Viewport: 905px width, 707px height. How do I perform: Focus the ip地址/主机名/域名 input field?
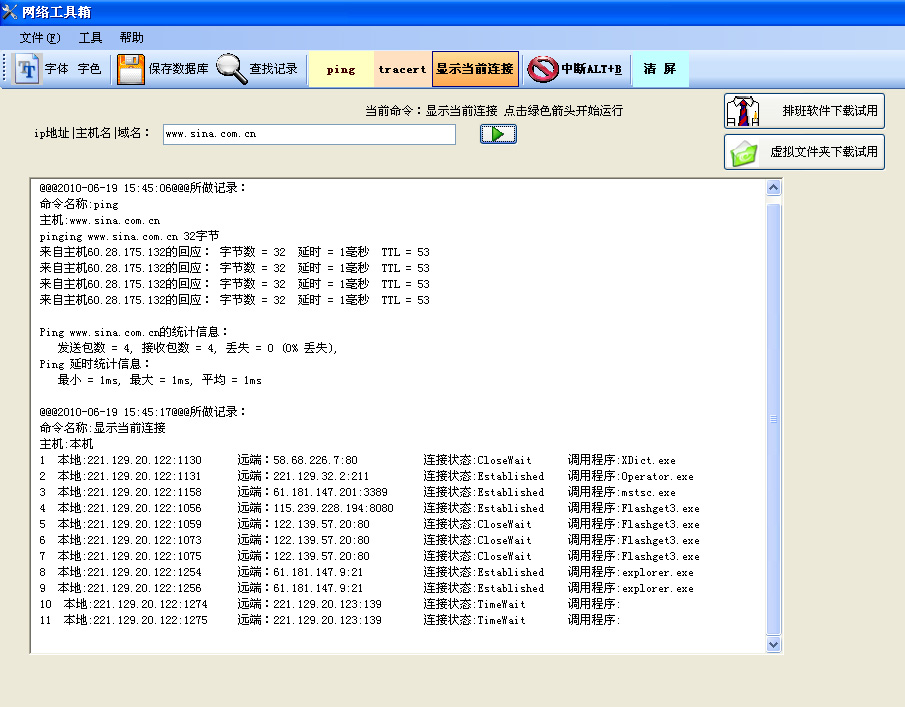click(x=309, y=134)
